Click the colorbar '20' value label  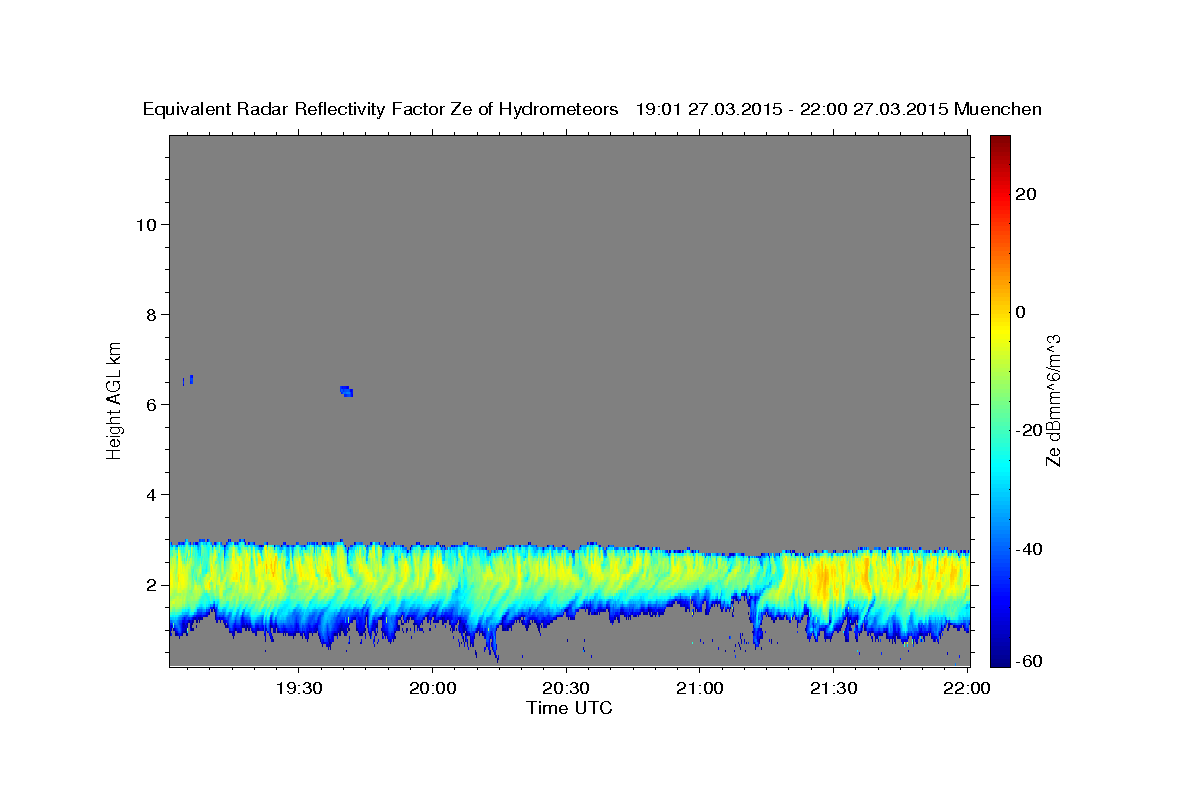(x=1027, y=194)
